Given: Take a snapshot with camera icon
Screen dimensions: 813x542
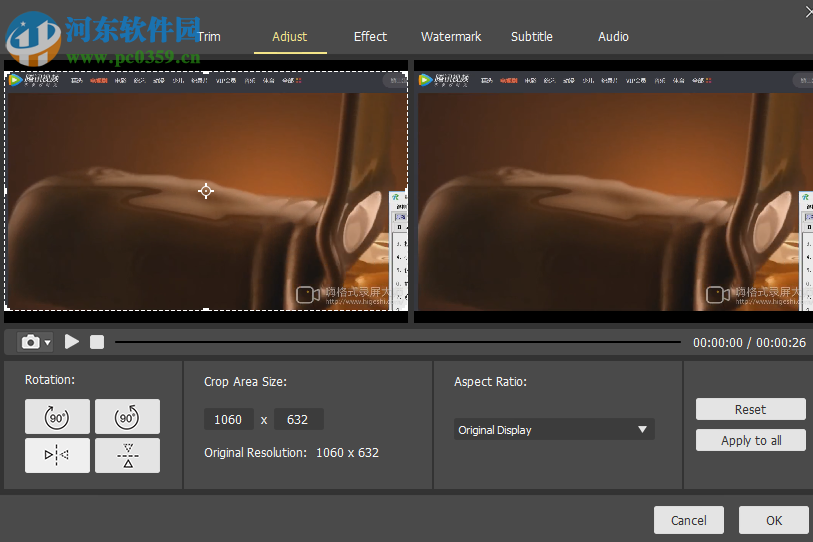Looking at the screenshot, I should pyautogui.click(x=31, y=342).
